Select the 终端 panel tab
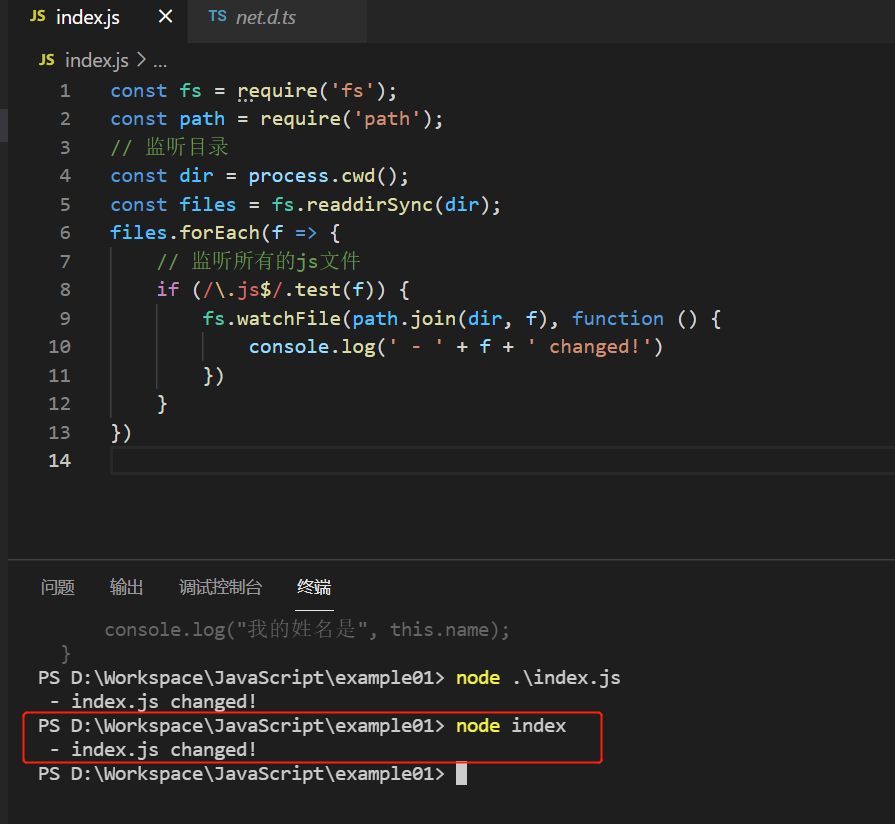 [x=314, y=587]
